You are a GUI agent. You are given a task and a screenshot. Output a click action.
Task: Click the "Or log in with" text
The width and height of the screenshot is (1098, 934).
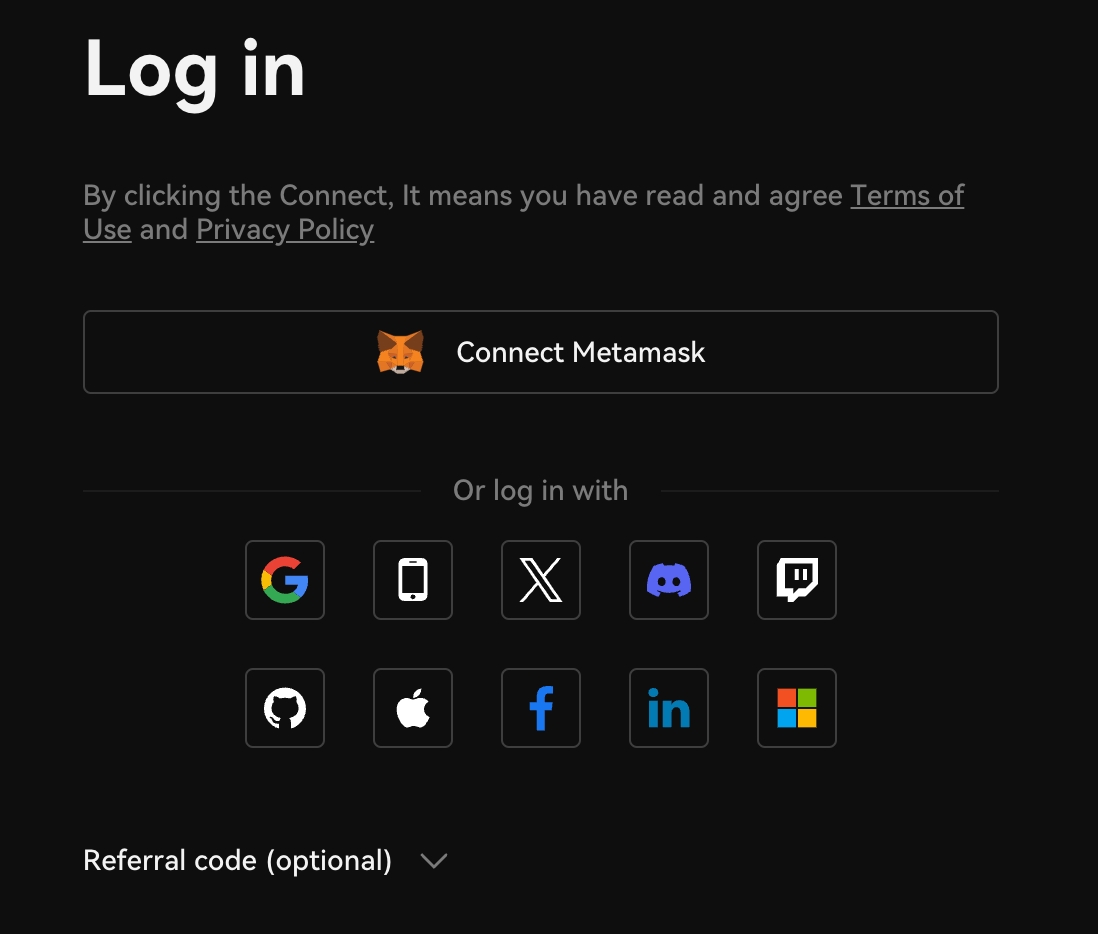tap(540, 491)
